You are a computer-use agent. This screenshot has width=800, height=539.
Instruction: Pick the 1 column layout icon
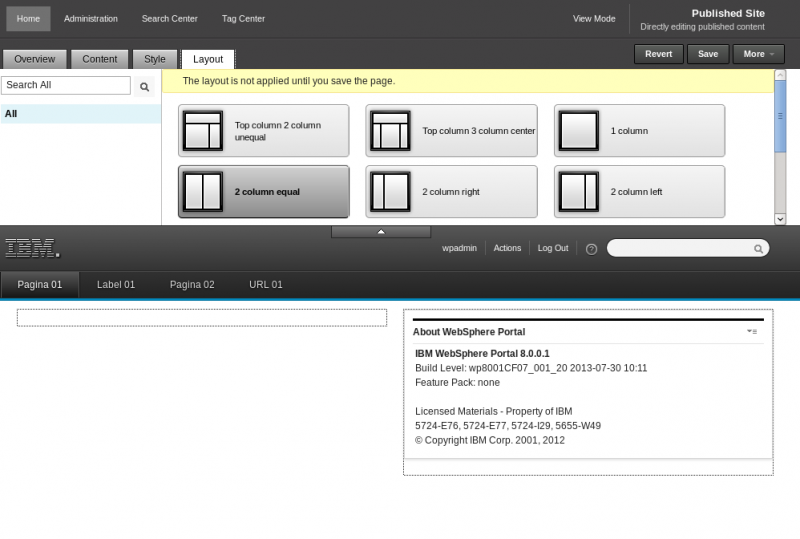(578, 131)
